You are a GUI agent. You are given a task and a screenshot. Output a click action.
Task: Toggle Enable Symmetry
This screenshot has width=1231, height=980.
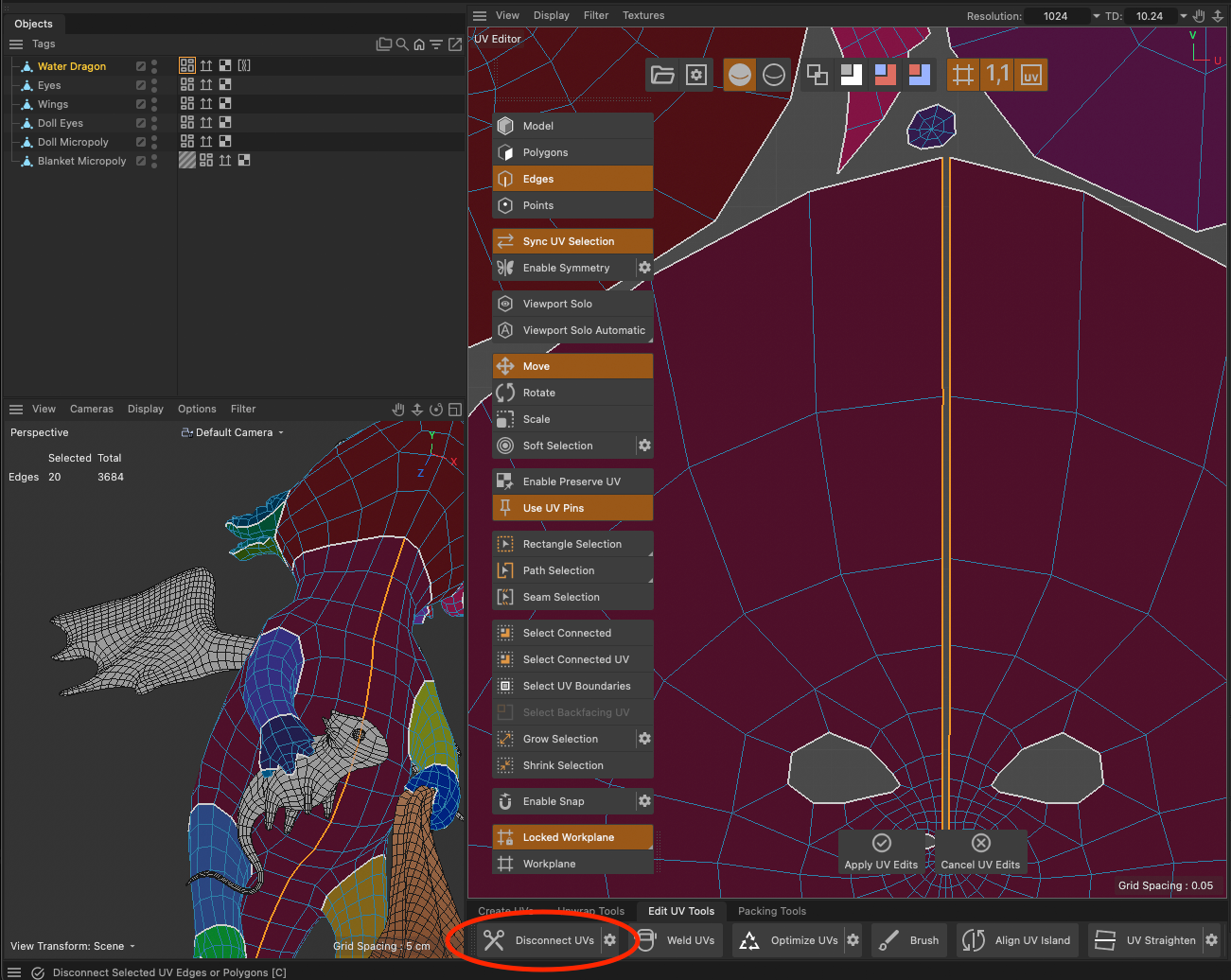click(564, 268)
